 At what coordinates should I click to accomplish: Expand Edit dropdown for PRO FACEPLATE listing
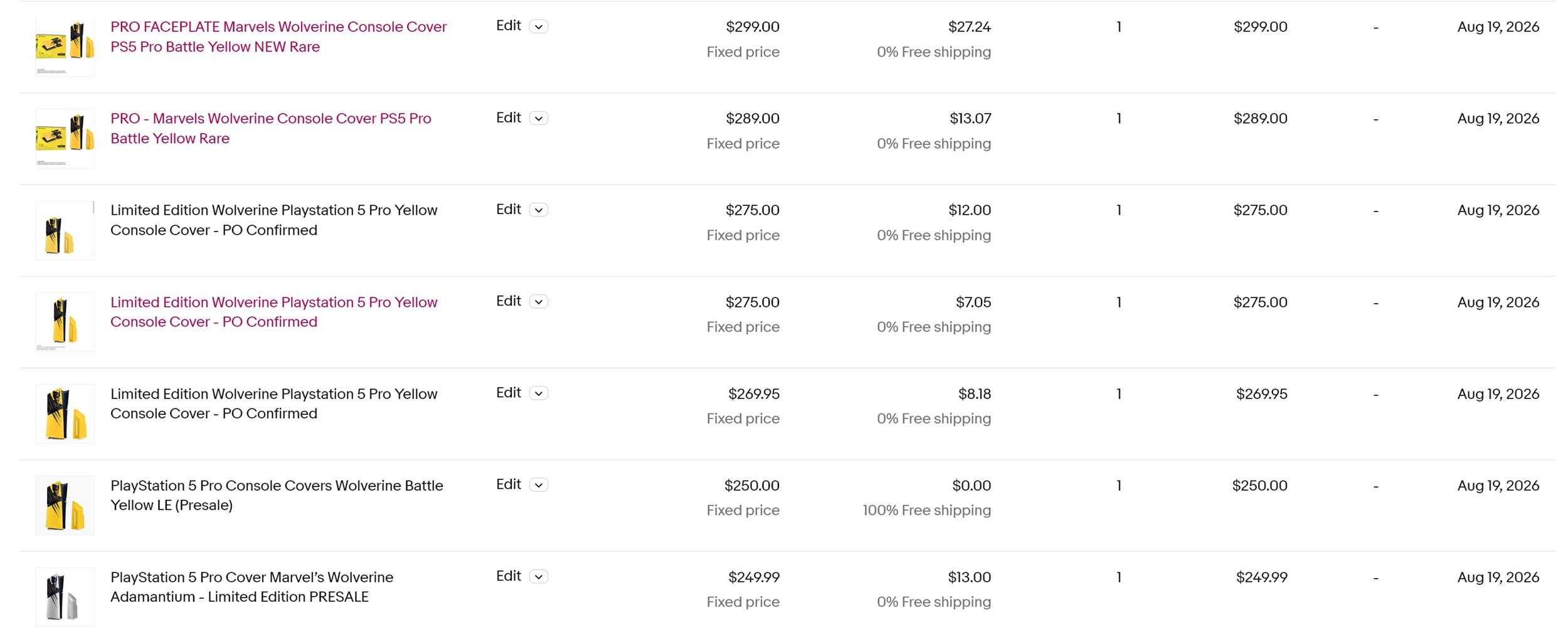click(539, 26)
